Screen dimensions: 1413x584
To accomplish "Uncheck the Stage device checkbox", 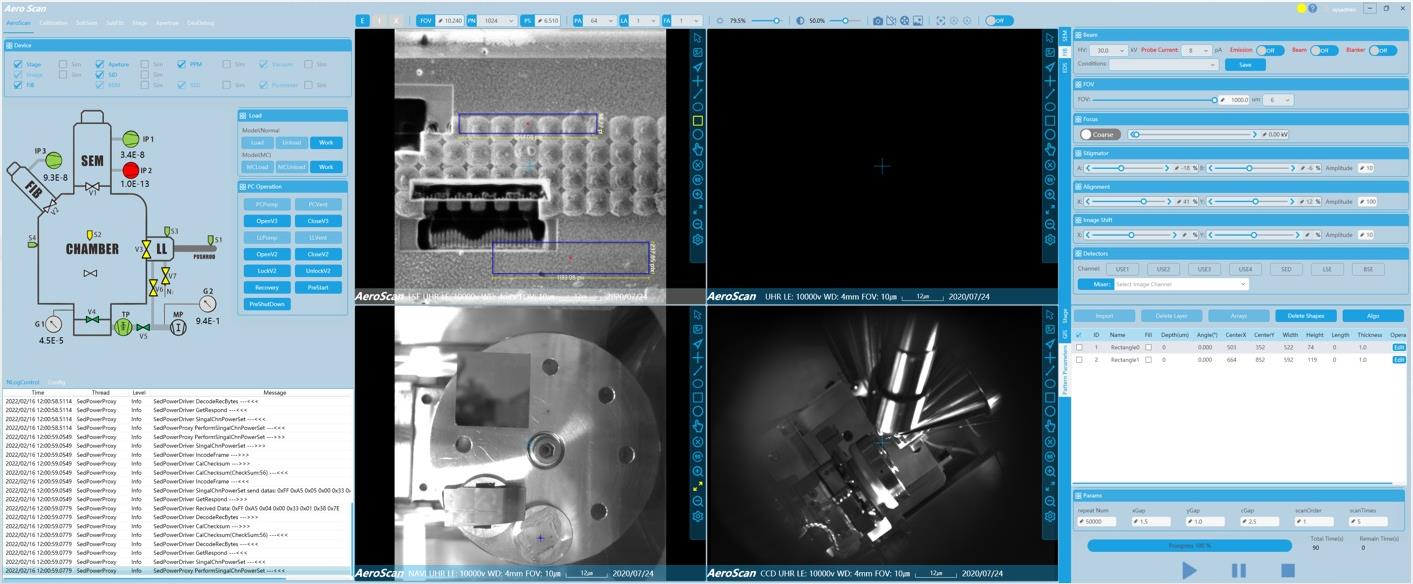I will [x=18, y=64].
